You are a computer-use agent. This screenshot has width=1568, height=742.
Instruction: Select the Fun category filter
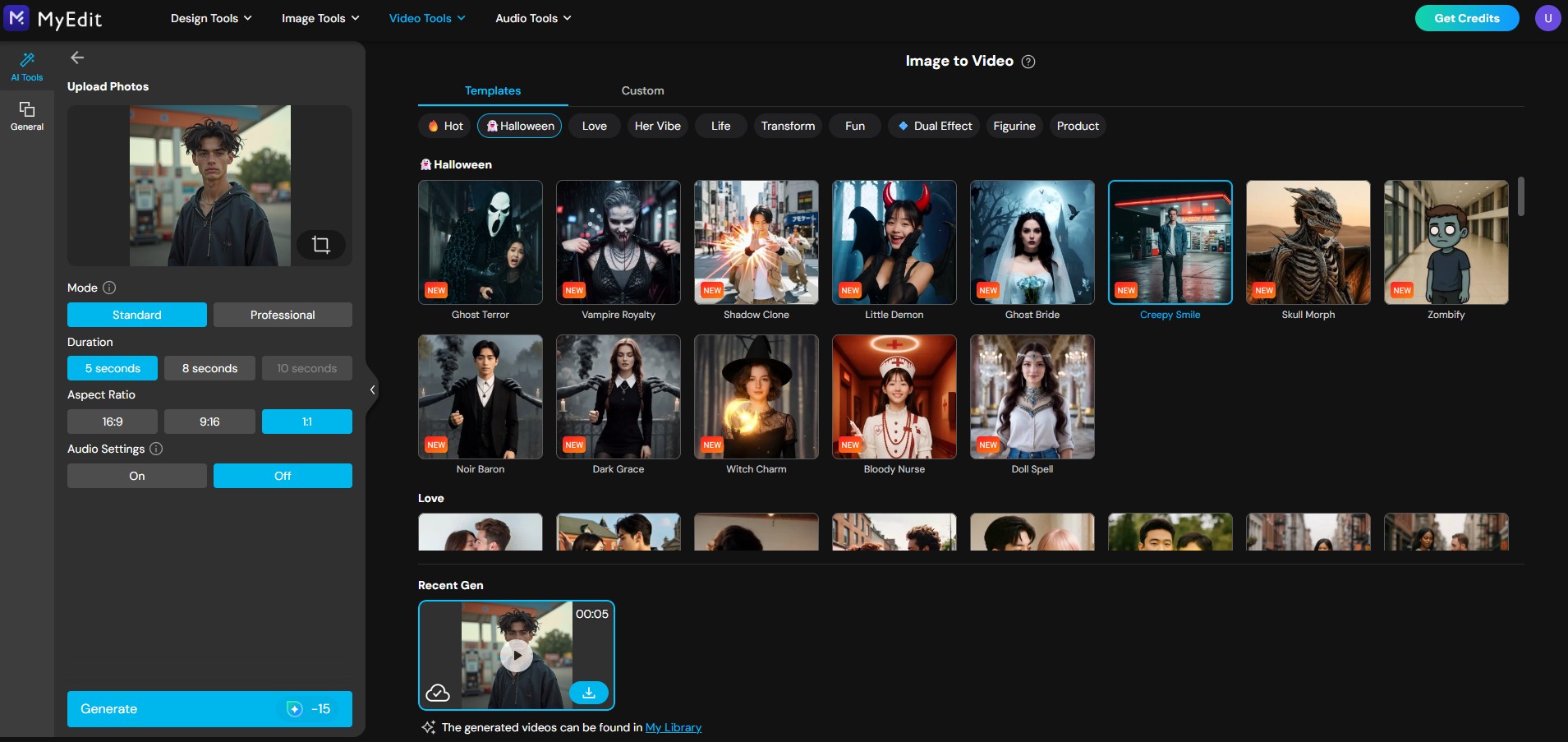(855, 126)
